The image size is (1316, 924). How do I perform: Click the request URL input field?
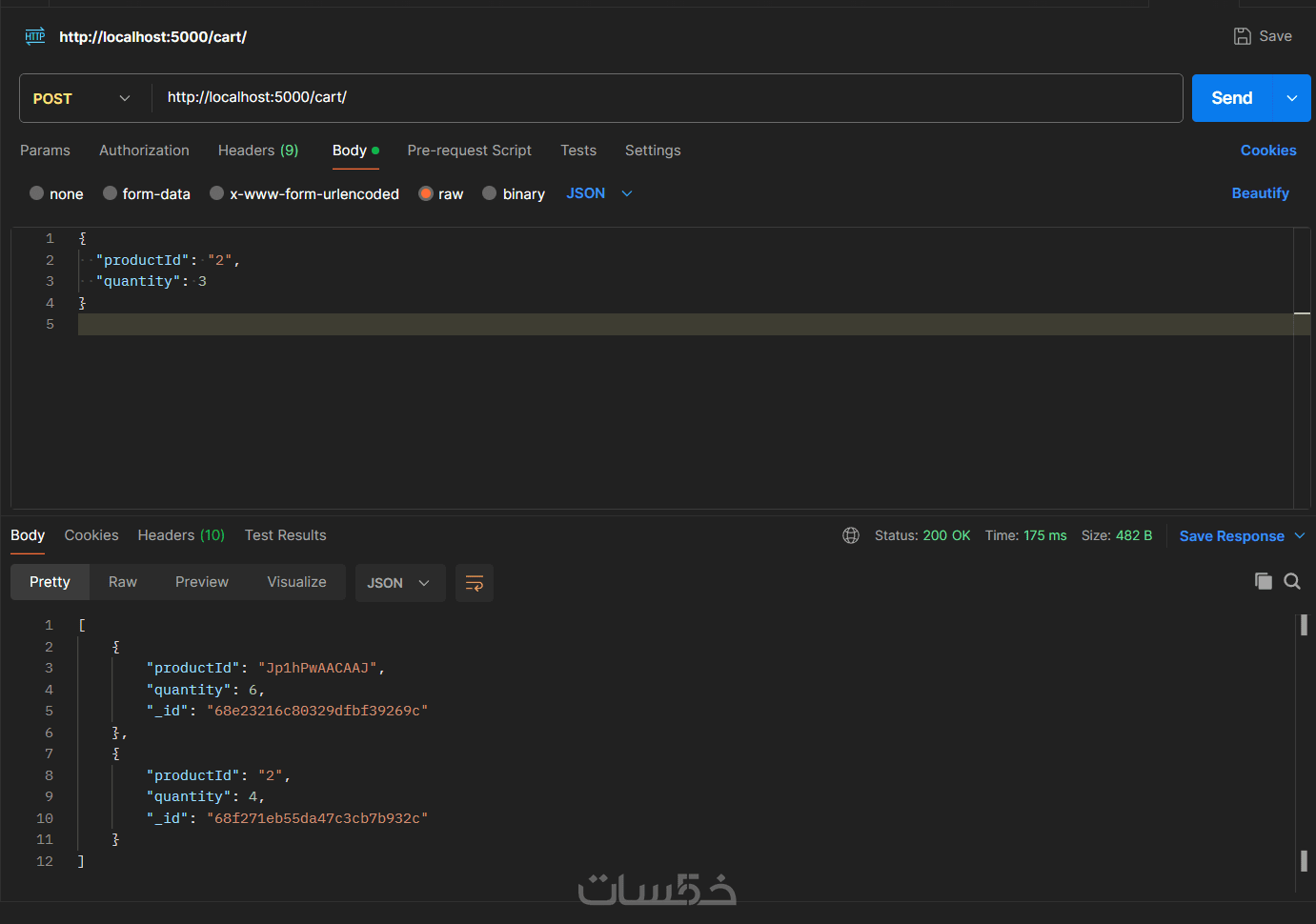click(x=667, y=97)
